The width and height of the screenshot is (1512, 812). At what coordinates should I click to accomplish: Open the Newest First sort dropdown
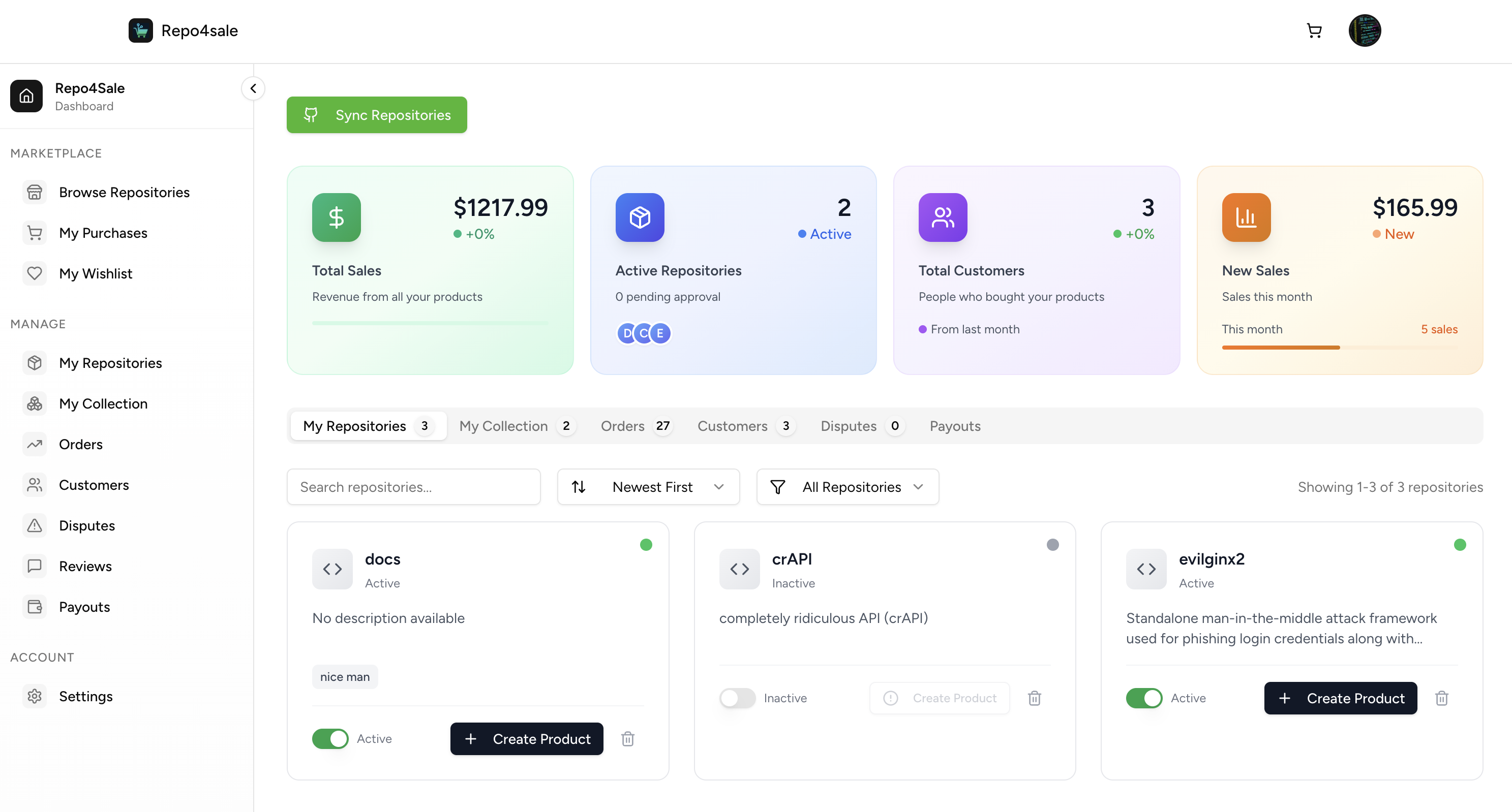648,486
